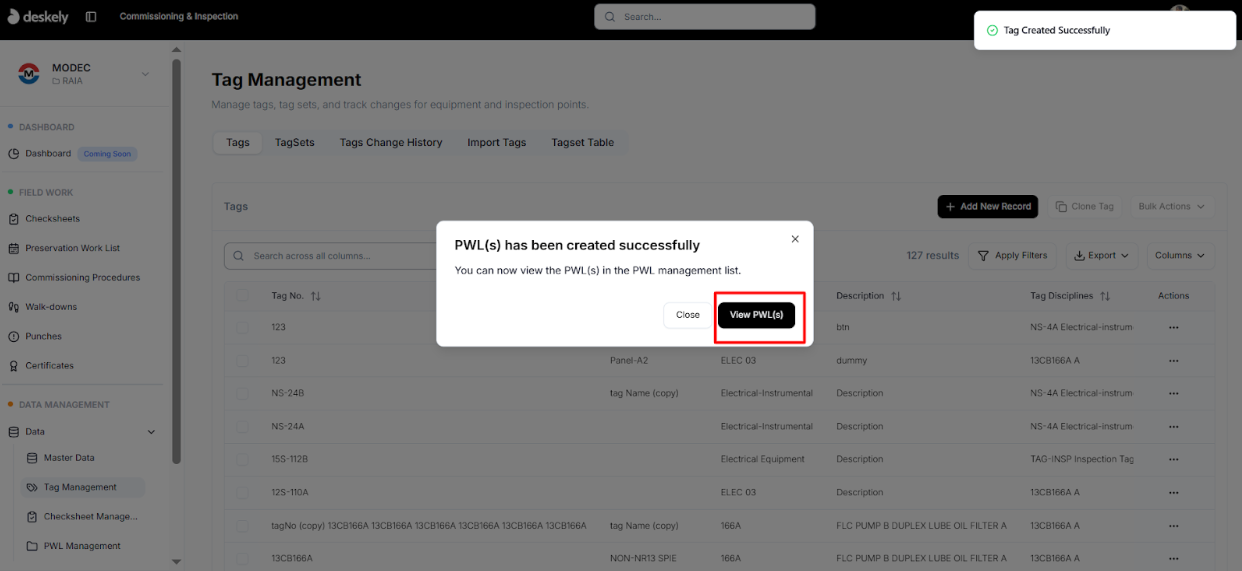This screenshot has width=1242, height=571.
Task: Click the 127 results text
Action: [932, 256]
